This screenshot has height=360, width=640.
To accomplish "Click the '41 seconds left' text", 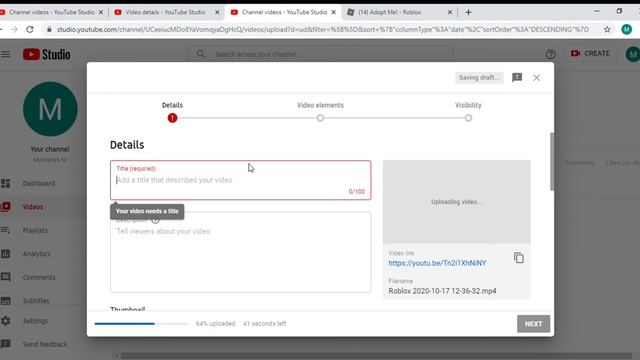I will 264,324.
